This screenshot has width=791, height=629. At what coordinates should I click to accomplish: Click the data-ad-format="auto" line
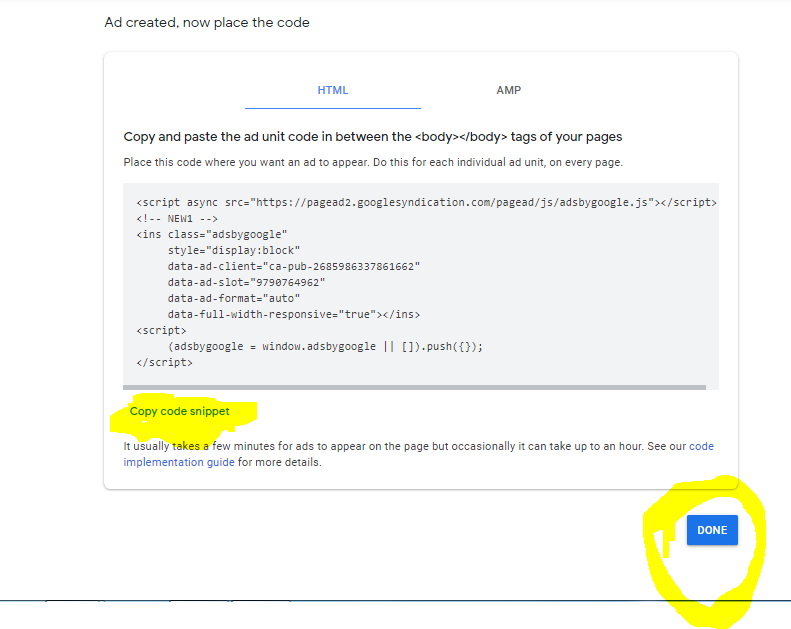[234, 298]
